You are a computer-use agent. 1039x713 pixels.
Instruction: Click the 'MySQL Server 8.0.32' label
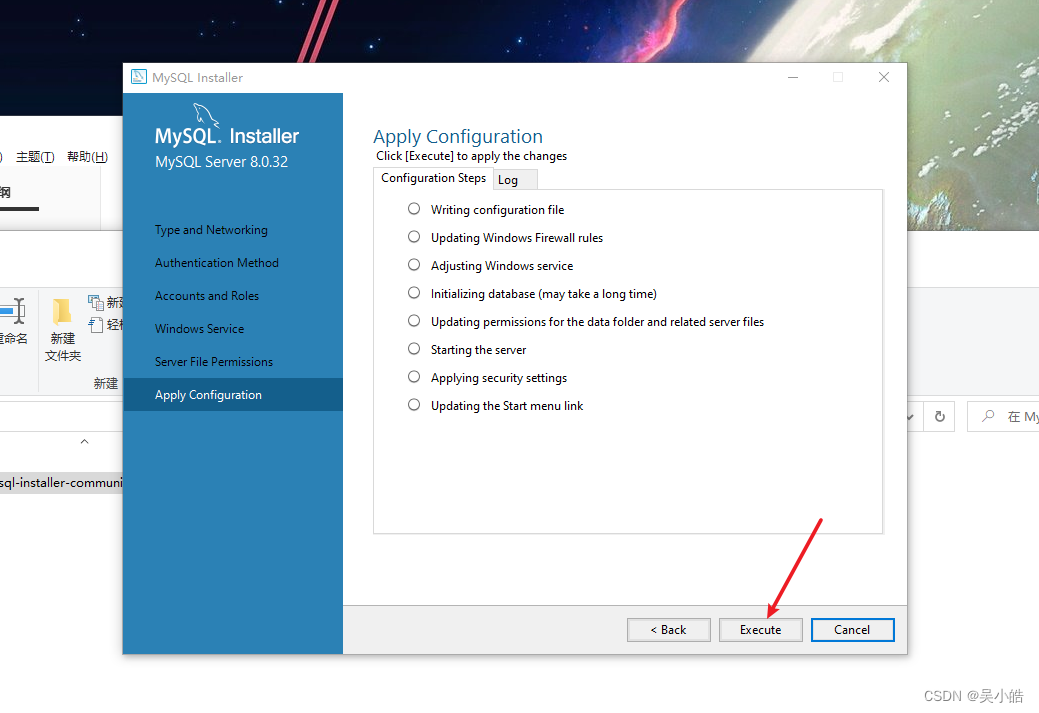(x=221, y=162)
